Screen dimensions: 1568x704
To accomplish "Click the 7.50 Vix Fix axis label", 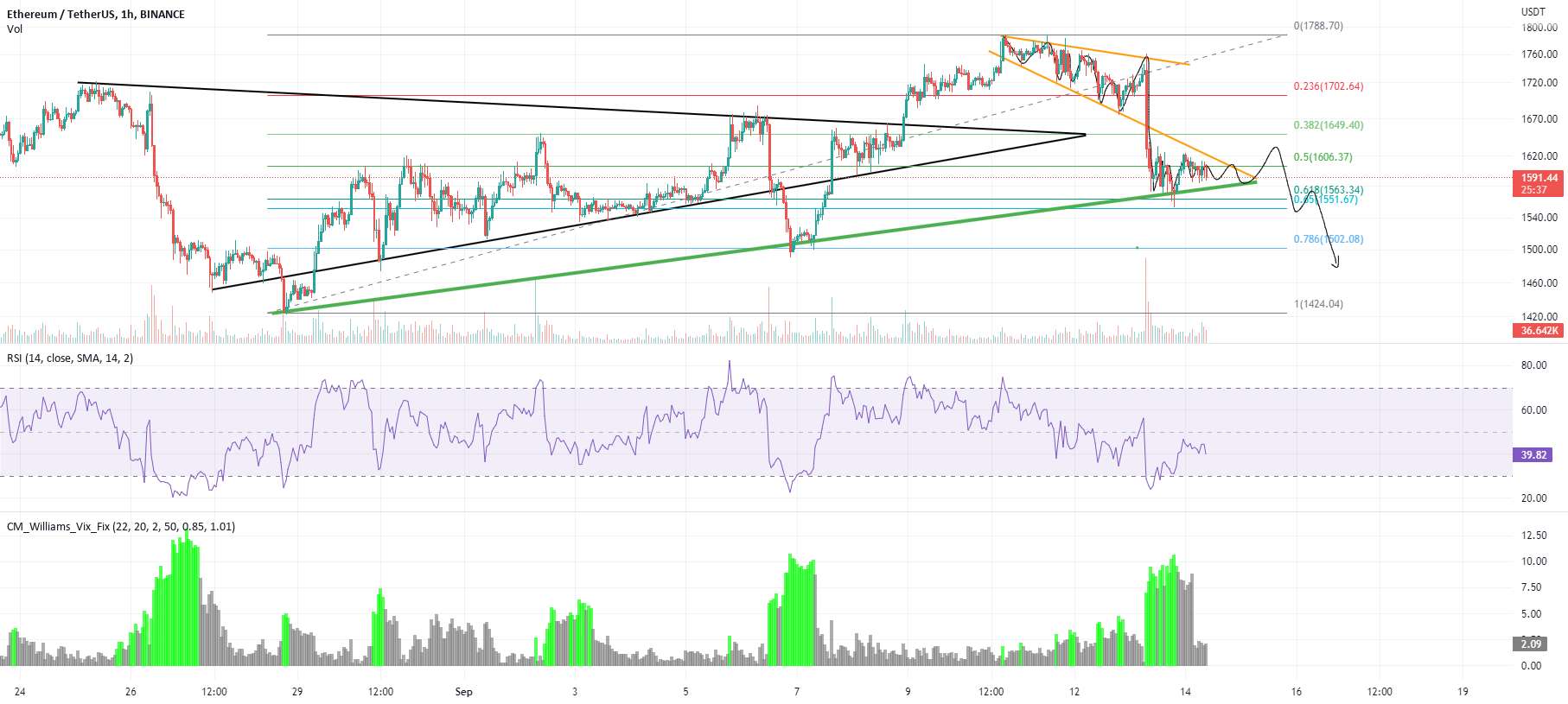I will 1532,587.
